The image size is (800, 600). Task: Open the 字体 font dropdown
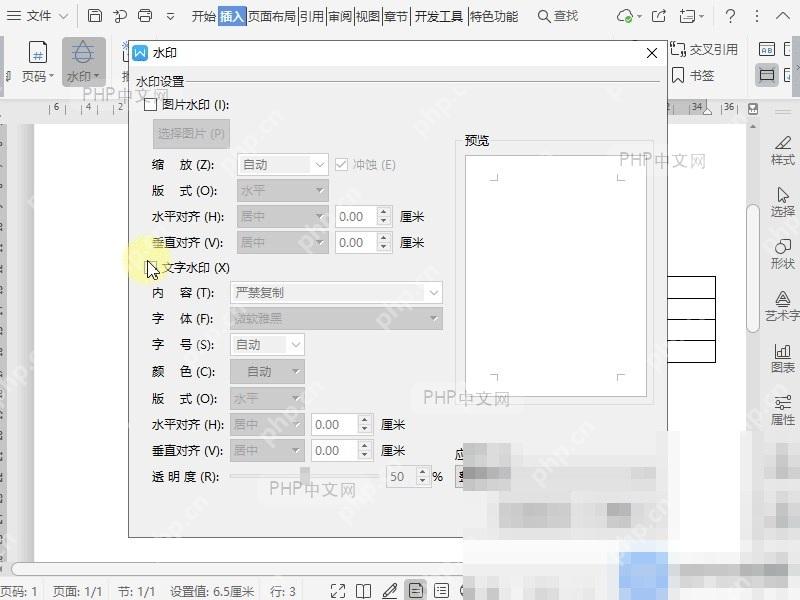click(x=336, y=318)
